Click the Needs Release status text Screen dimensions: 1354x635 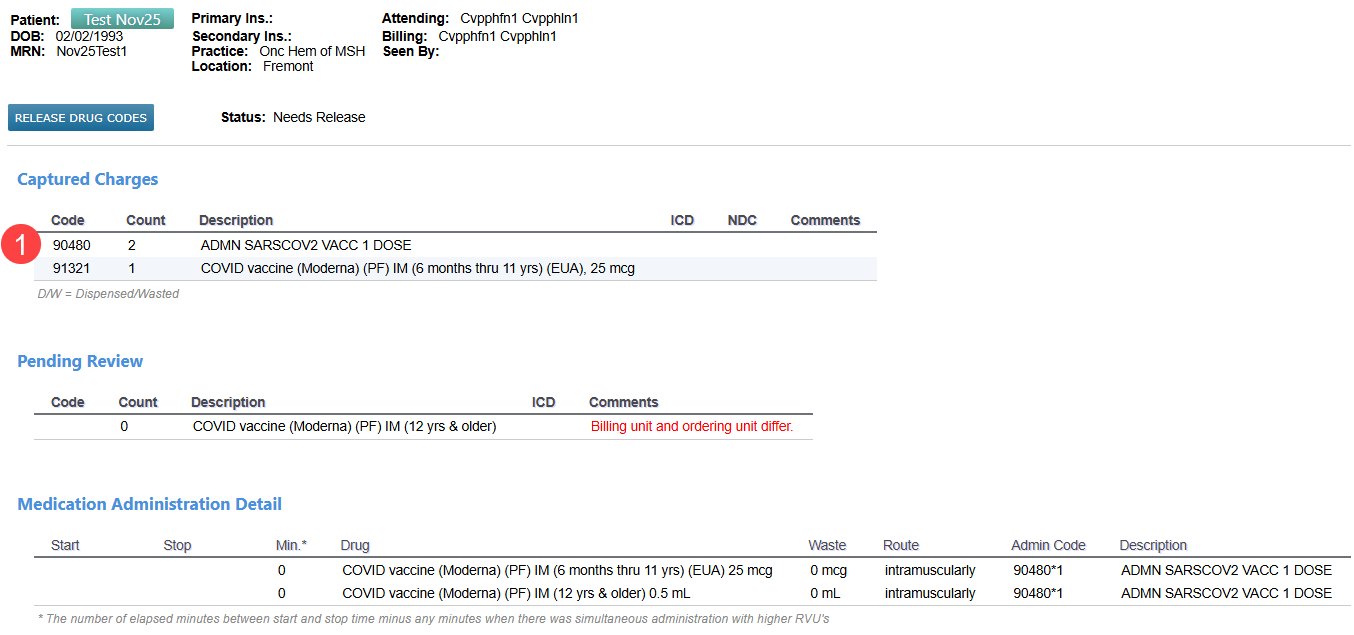(319, 118)
